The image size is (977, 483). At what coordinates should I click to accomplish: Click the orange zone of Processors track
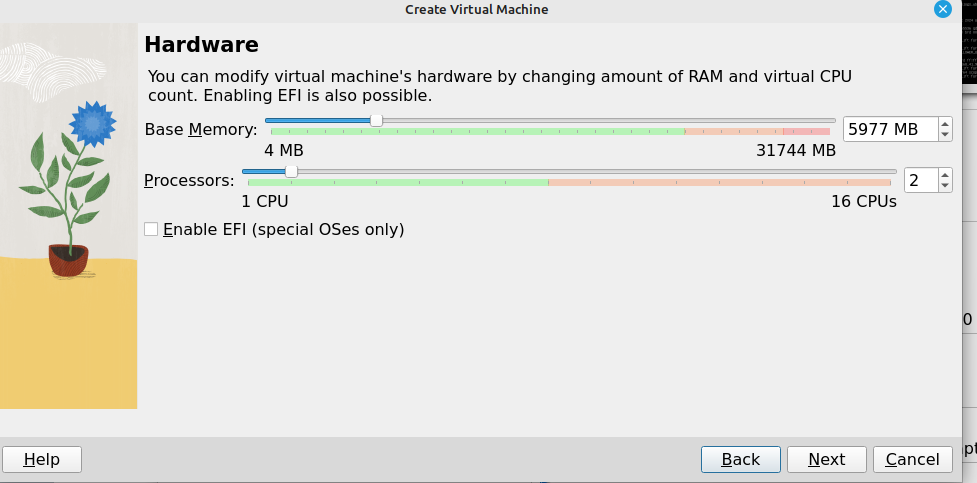(x=718, y=182)
